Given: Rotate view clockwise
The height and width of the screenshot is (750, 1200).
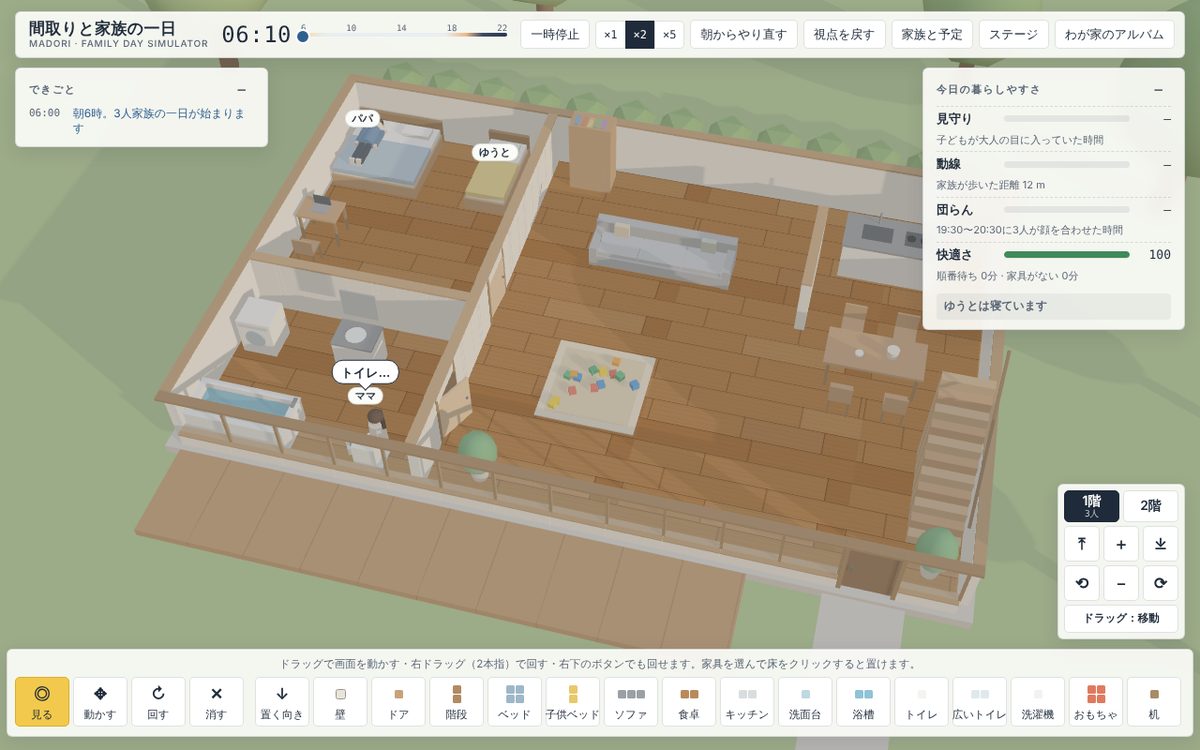Looking at the screenshot, I should (1160, 583).
